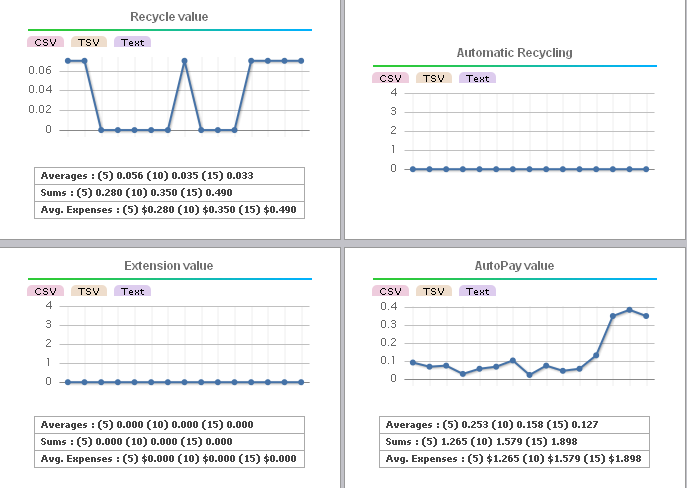
Task: Click the Automatic Recycling chart title
Action: pyautogui.click(x=514, y=53)
